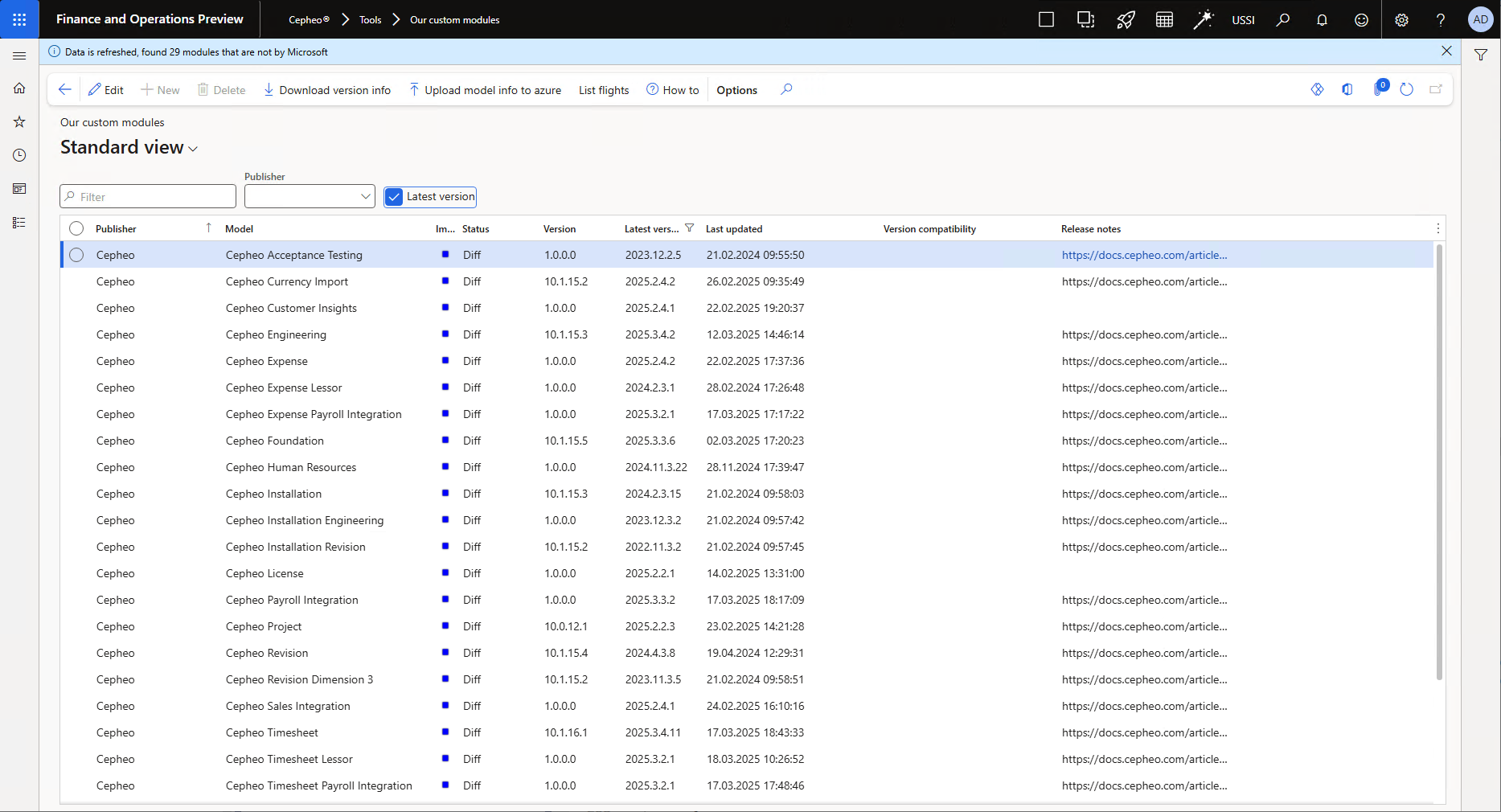The height and width of the screenshot is (812, 1501).
Task: Toggle the Latest version checkbox
Action: pyautogui.click(x=394, y=197)
